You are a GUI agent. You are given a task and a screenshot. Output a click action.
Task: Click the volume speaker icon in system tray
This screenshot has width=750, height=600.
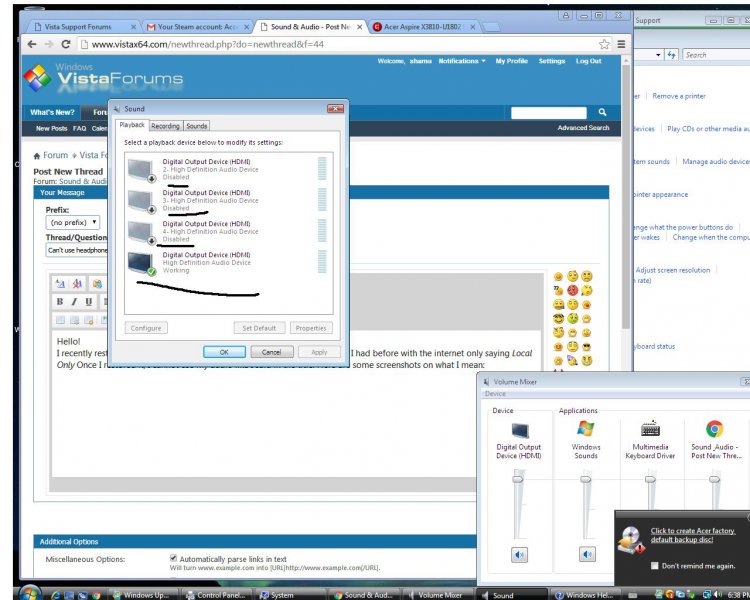point(717,595)
